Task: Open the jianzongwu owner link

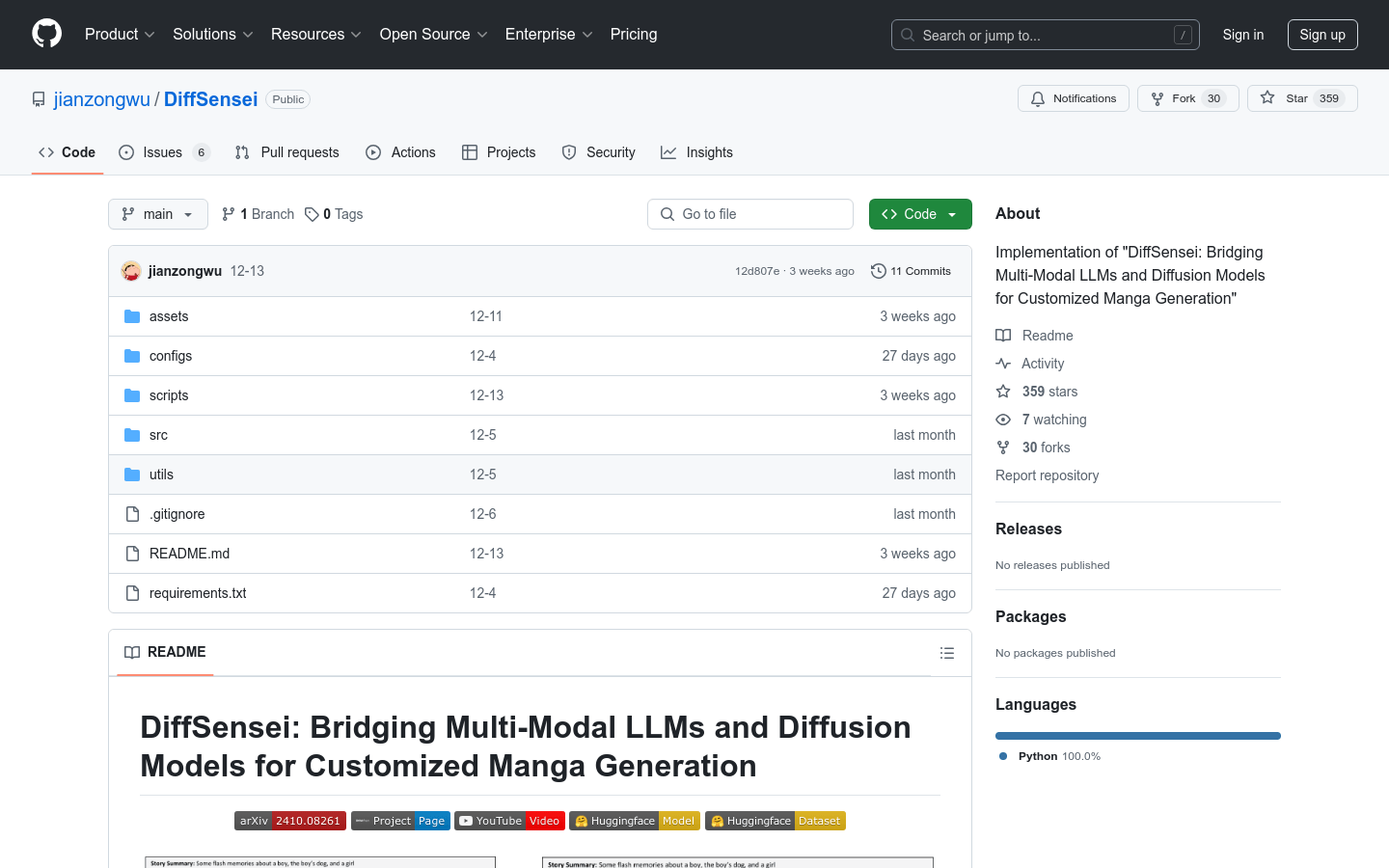Action: [102, 99]
